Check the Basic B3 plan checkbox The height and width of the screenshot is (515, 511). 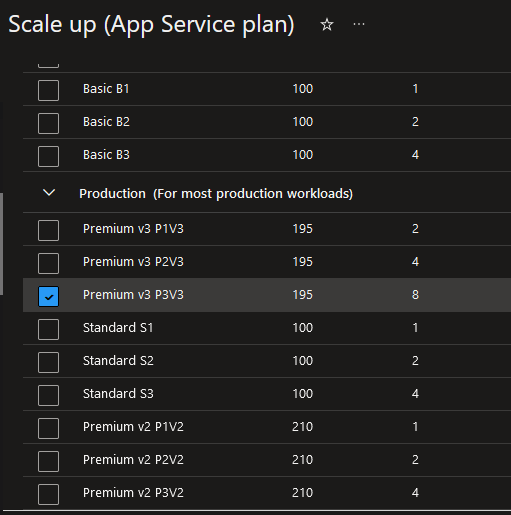pyautogui.click(x=48, y=156)
